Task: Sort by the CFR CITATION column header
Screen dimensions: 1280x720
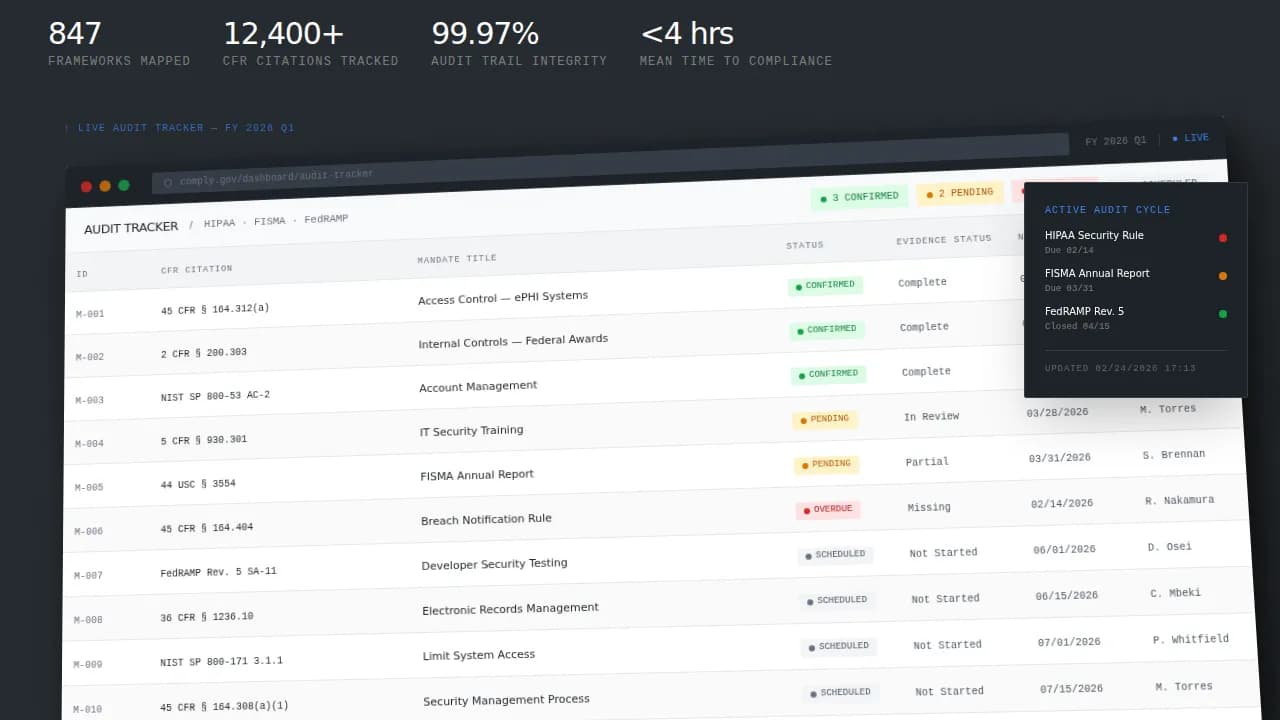Action: click(x=197, y=269)
